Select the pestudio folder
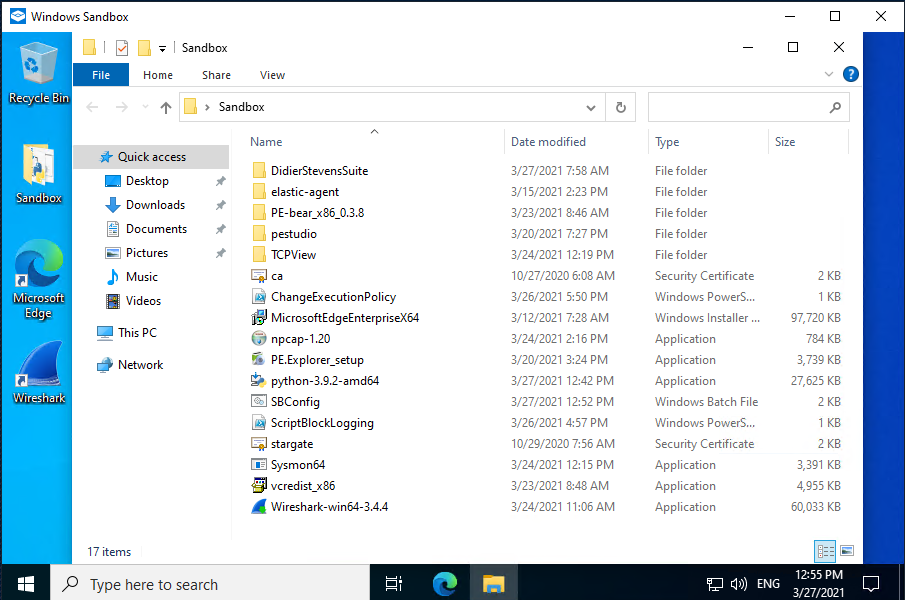The height and width of the screenshot is (600, 905). pyautogui.click(x=294, y=234)
